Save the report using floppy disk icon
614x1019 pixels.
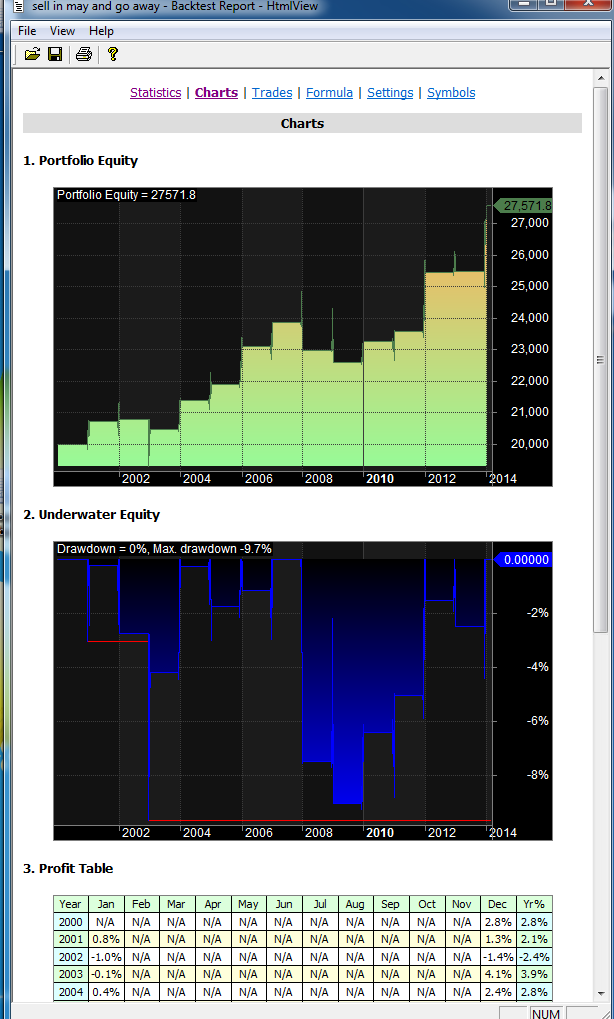pos(55,54)
